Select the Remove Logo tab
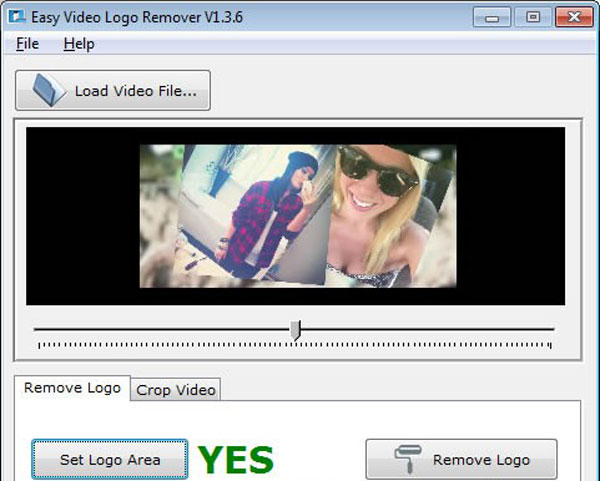The height and width of the screenshot is (481, 600). pos(72,388)
